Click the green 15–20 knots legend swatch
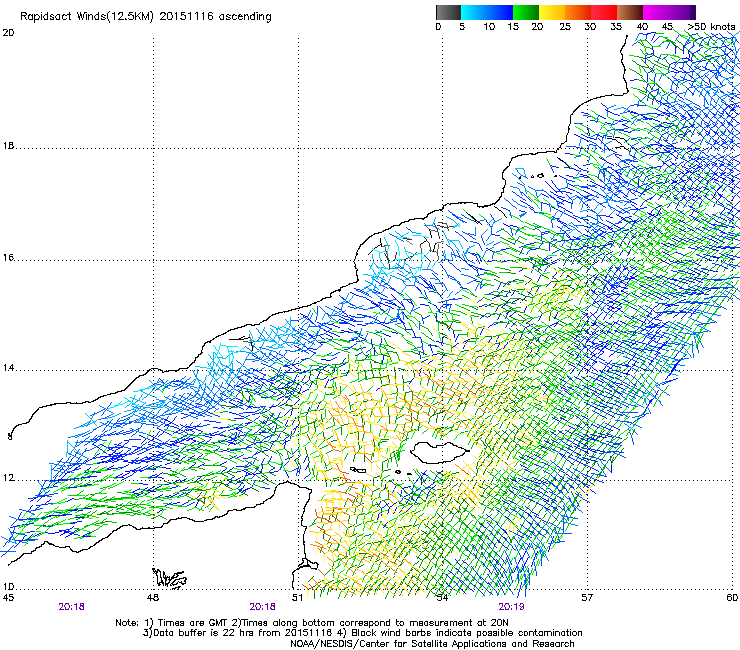This screenshot has height=650, width=740. [526, 12]
